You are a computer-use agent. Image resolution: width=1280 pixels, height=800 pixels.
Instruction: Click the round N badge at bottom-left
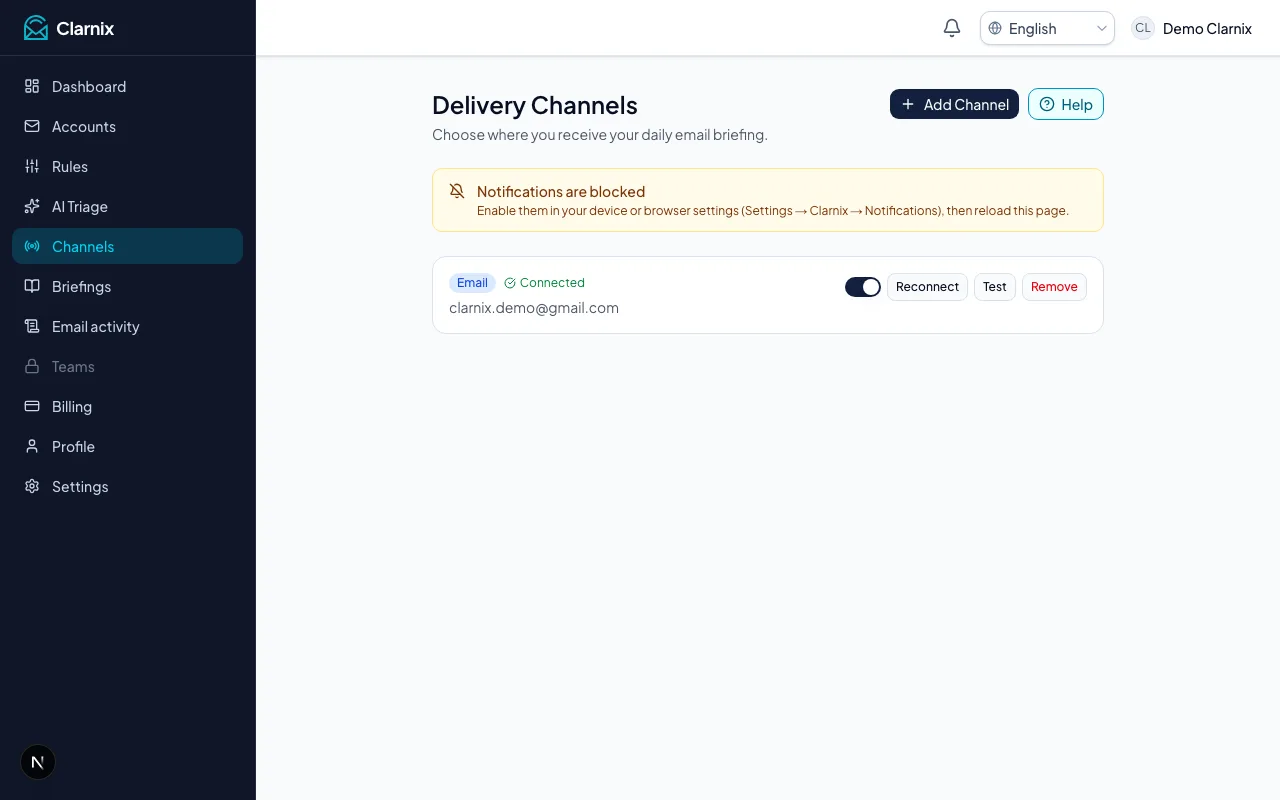tap(38, 762)
